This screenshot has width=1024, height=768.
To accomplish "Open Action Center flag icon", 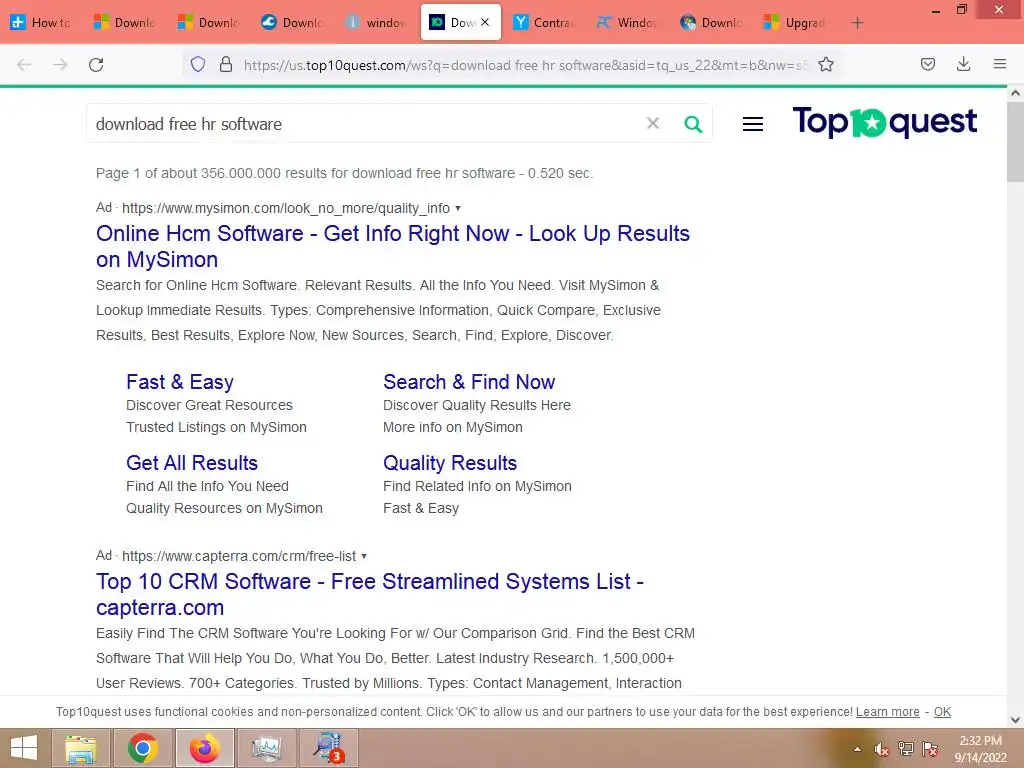I will click(930, 749).
